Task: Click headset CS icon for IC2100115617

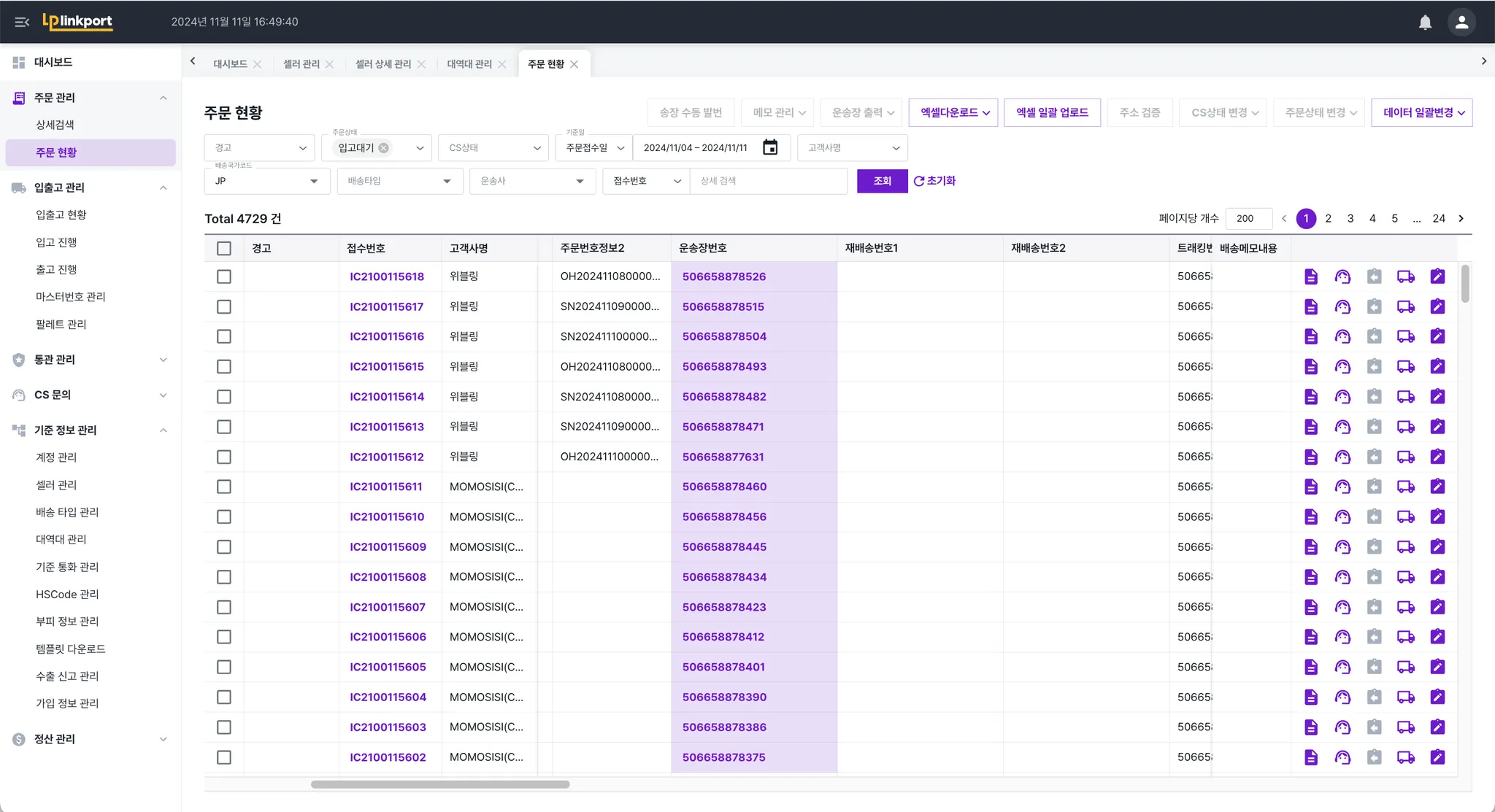Action: tap(1342, 306)
